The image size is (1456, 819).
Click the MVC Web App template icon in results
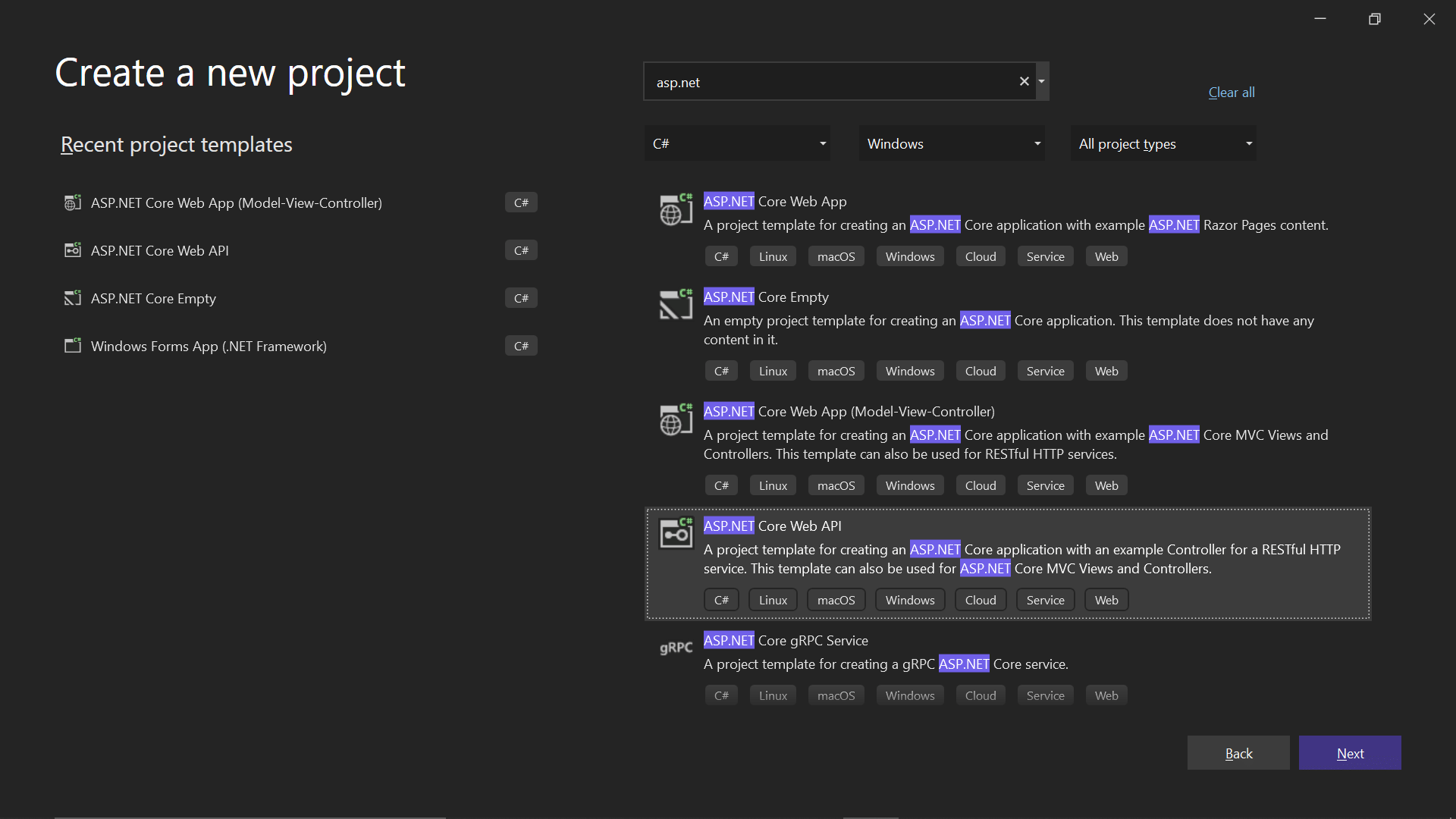pos(676,420)
